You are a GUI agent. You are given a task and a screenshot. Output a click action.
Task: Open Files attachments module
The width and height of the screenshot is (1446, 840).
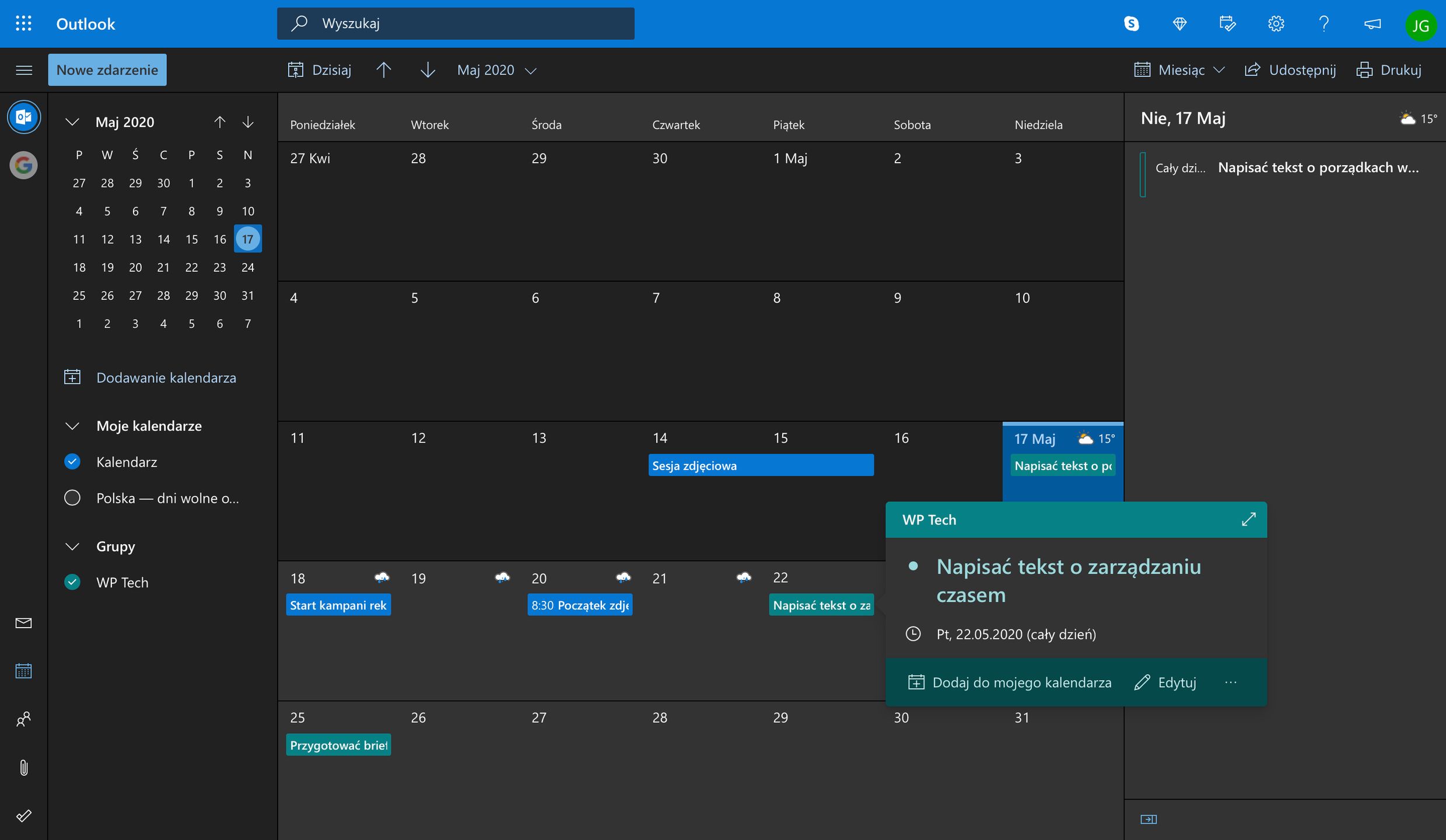[23, 767]
